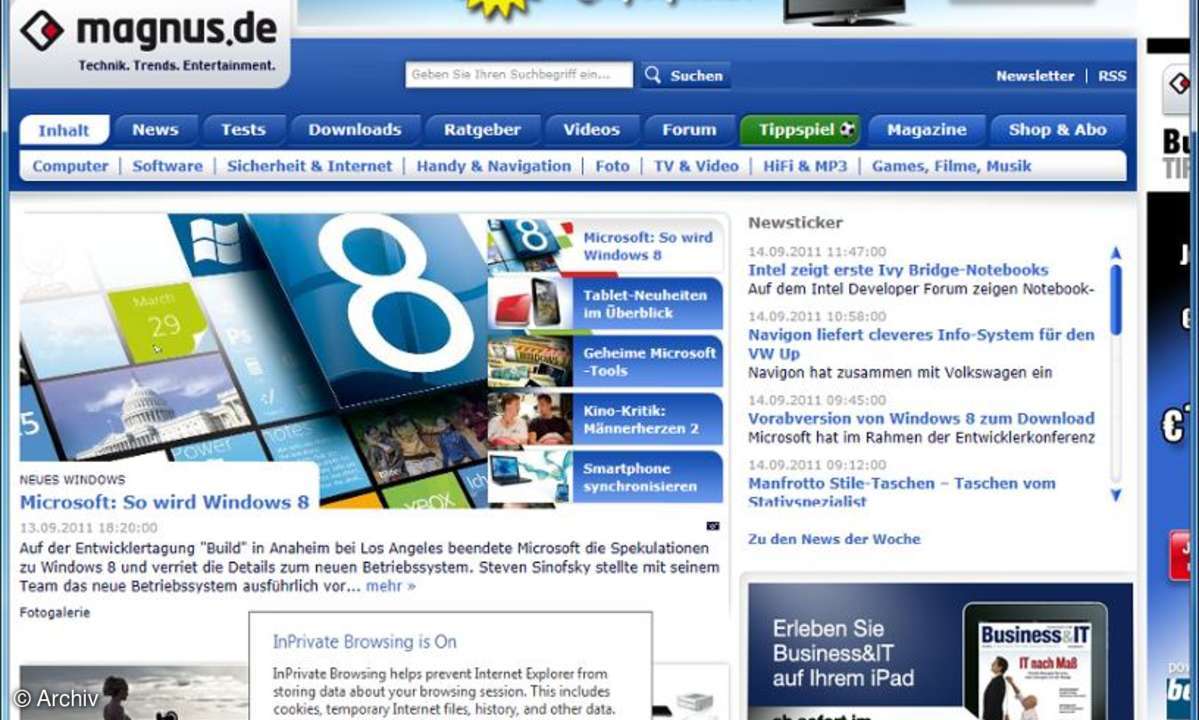Choose Foto category
This screenshot has height=720, width=1199.
pyautogui.click(x=612, y=166)
